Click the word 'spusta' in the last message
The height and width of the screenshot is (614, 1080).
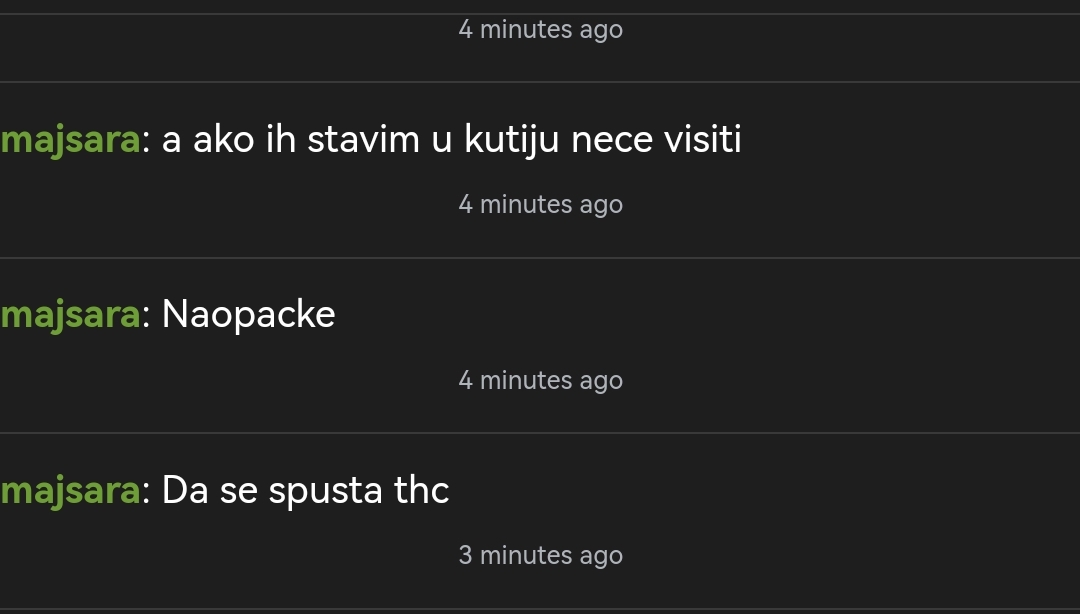[325, 493]
